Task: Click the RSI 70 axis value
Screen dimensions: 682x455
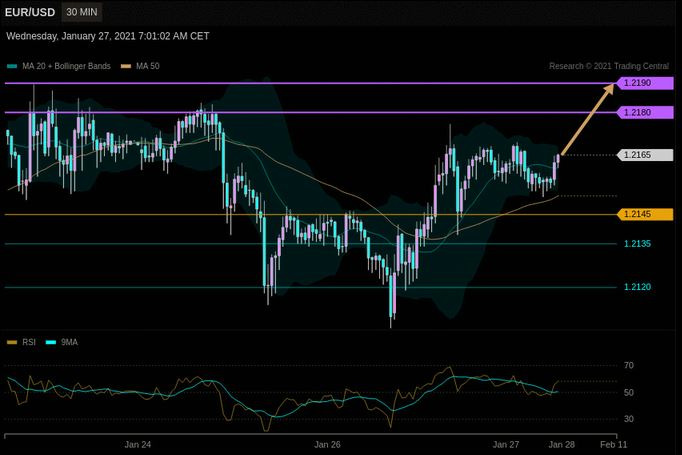Action: point(629,365)
